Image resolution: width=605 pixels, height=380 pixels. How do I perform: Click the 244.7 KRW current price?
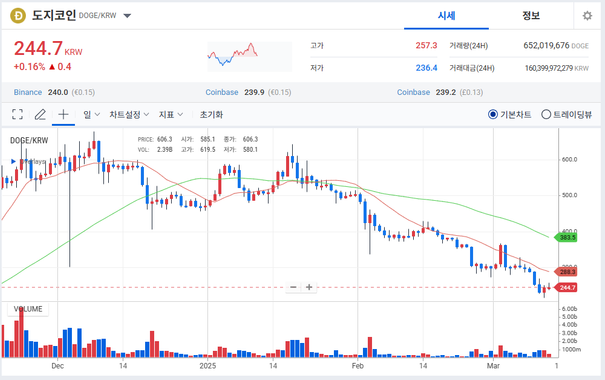48,49
